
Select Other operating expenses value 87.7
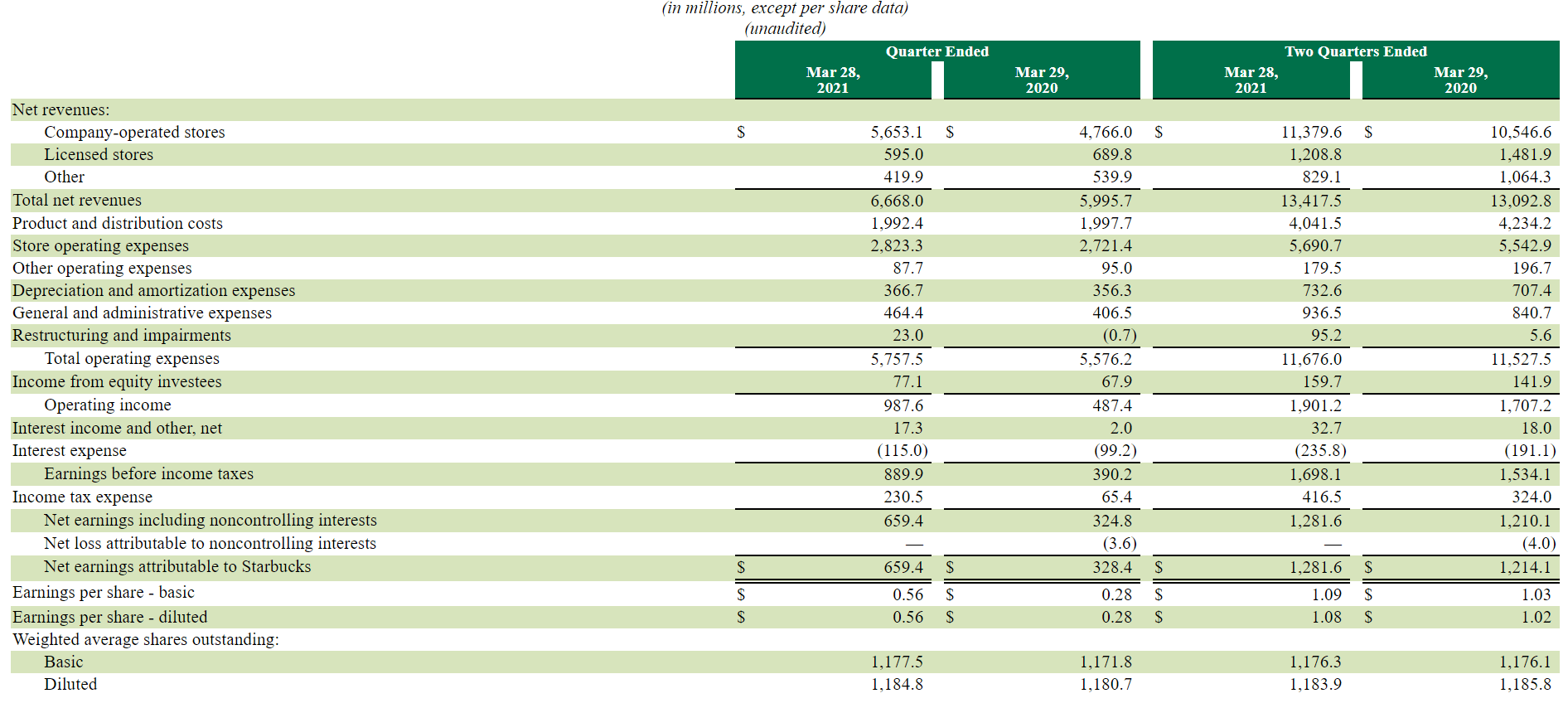(x=908, y=268)
